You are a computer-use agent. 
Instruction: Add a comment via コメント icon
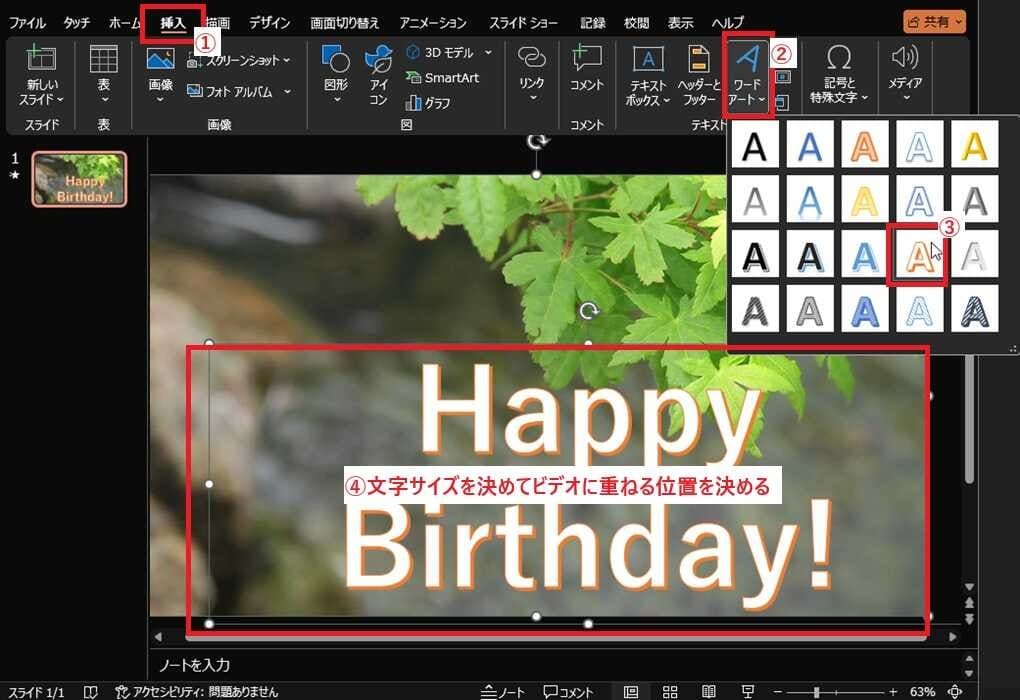click(587, 58)
